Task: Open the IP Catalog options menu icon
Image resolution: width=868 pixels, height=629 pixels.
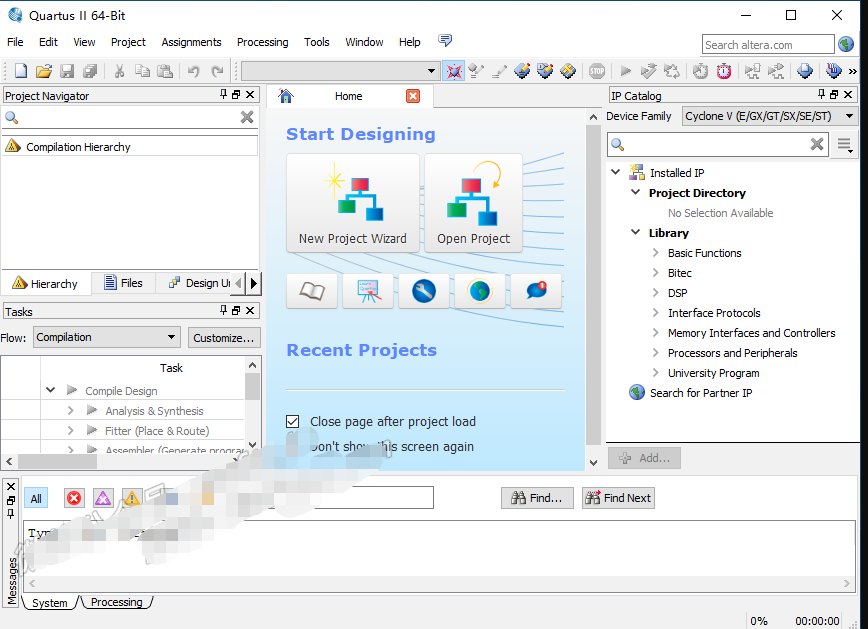Action: (845, 145)
